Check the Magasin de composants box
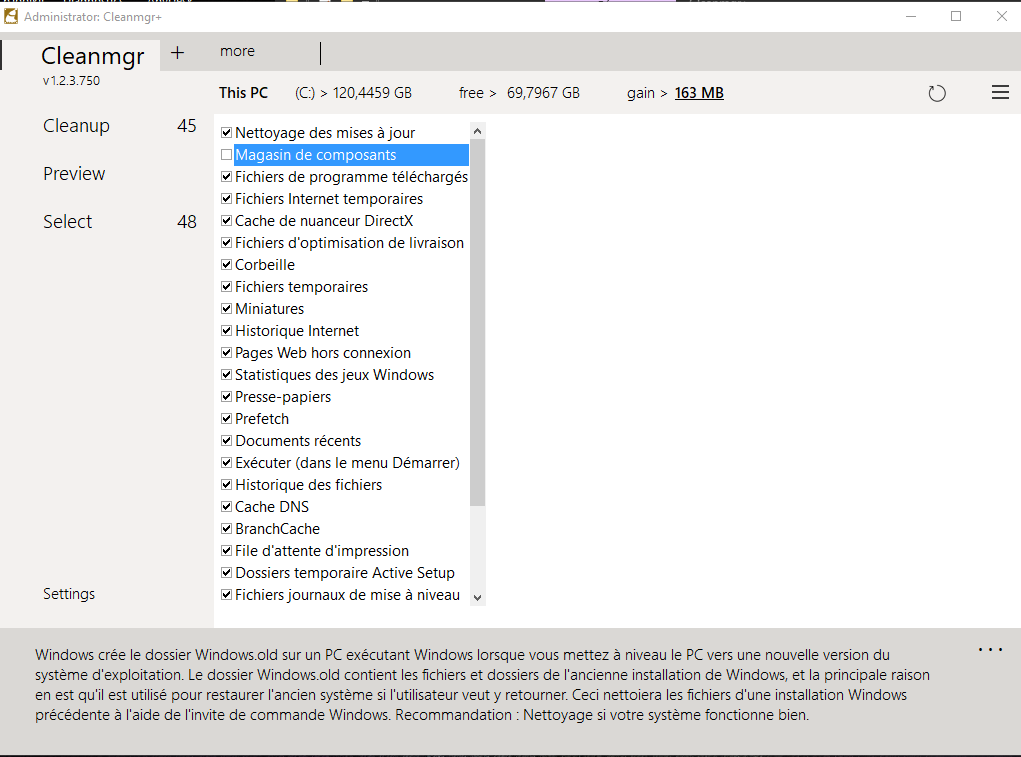The width and height of the screenshot is (1021, 757). click(227, 155)
